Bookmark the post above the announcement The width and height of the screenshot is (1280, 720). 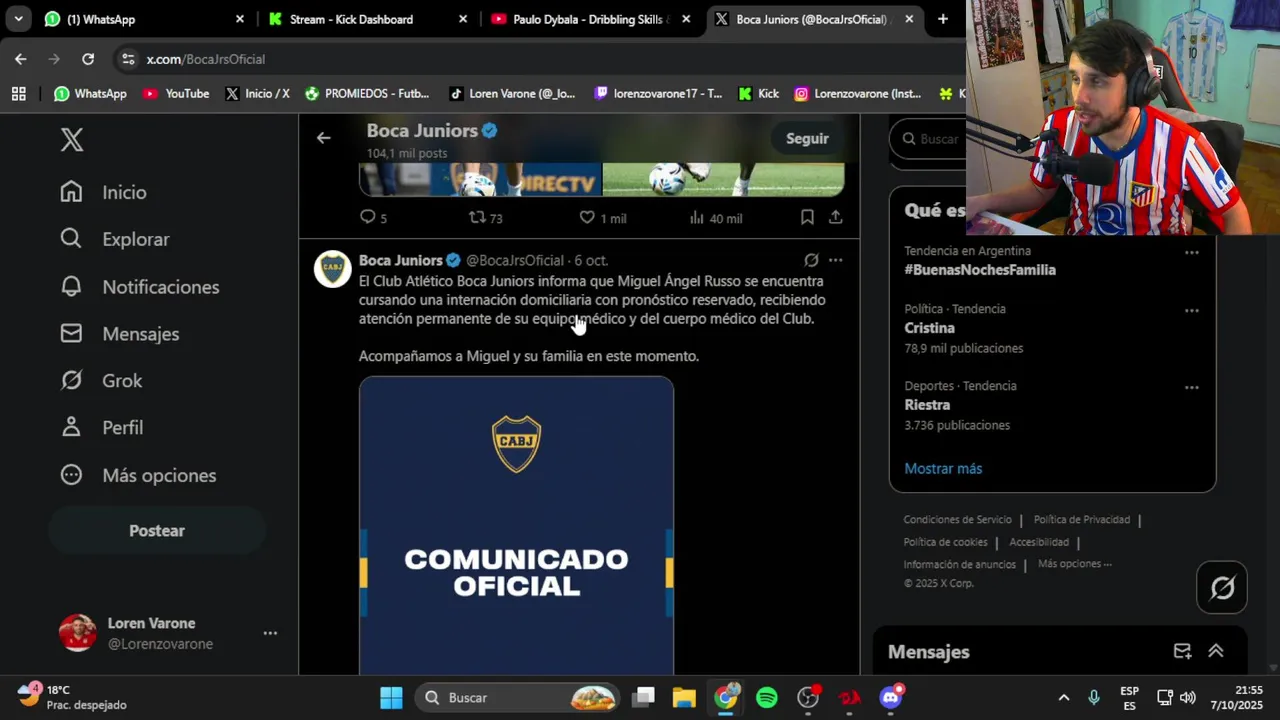tap(807, 217)
